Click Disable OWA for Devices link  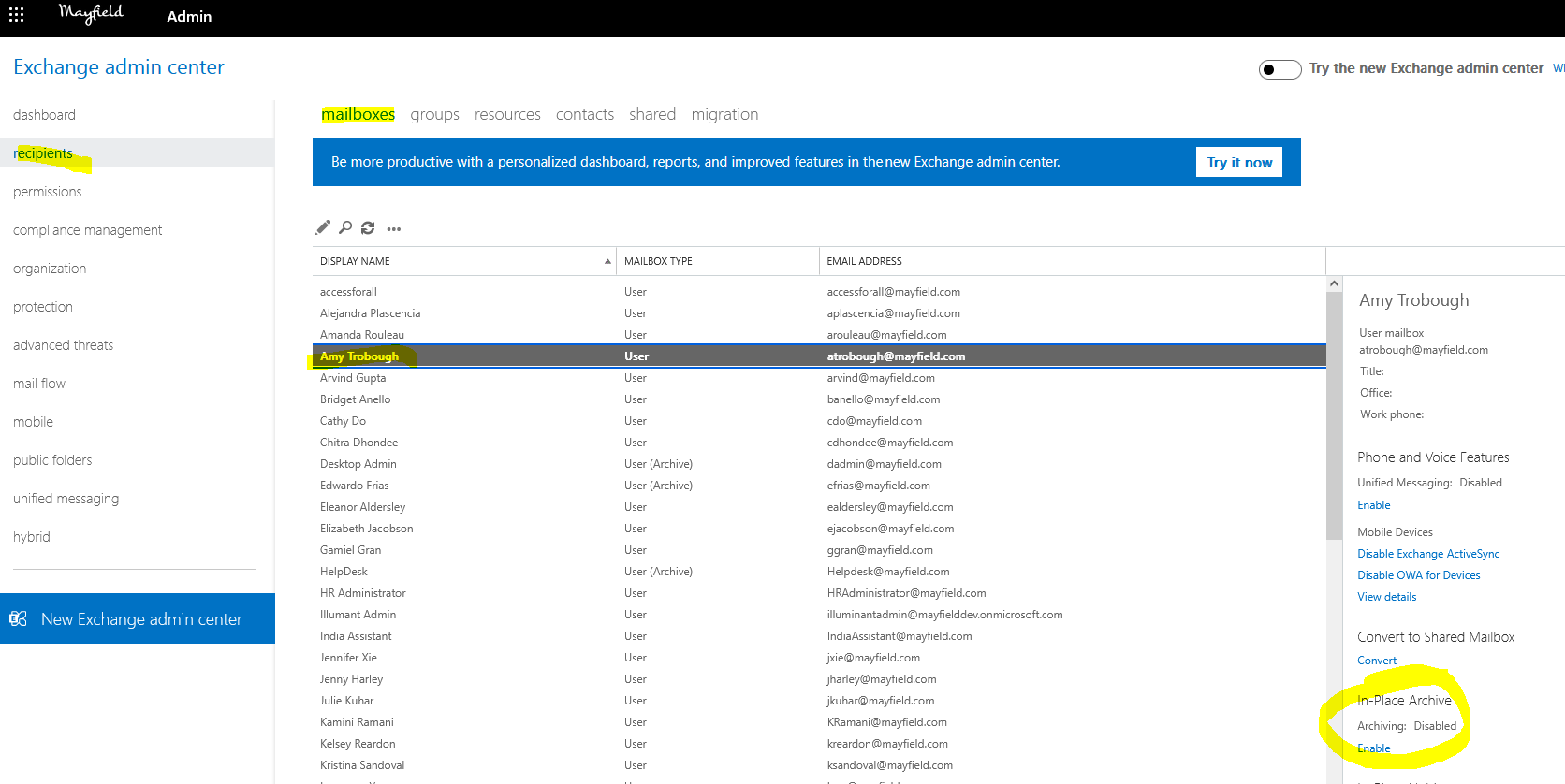(x=1418, y=575)
